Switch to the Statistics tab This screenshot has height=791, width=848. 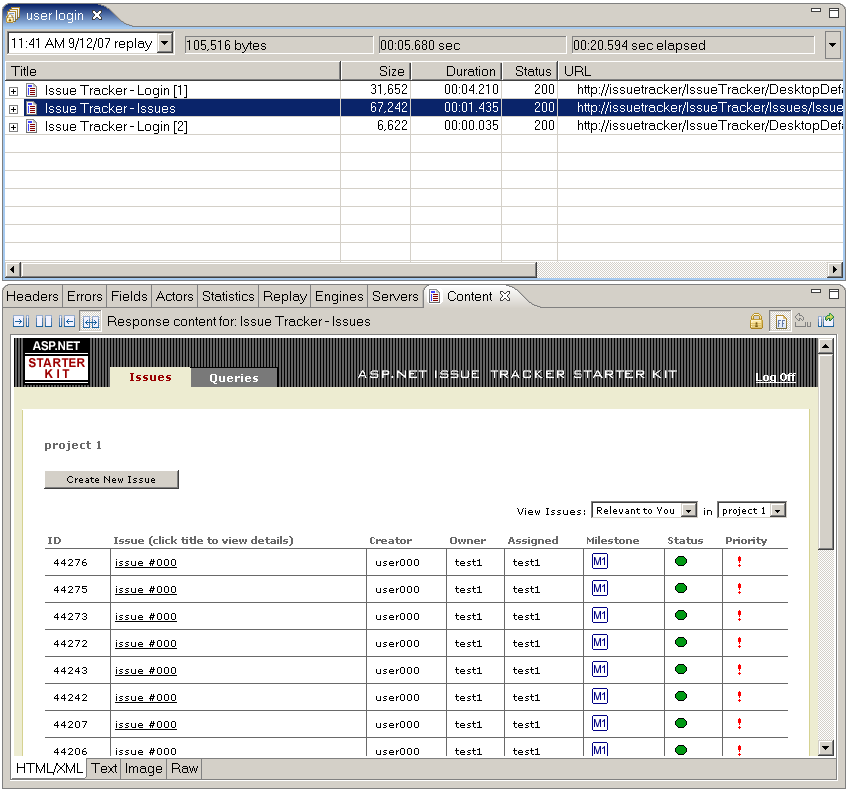tap(228, 296)
